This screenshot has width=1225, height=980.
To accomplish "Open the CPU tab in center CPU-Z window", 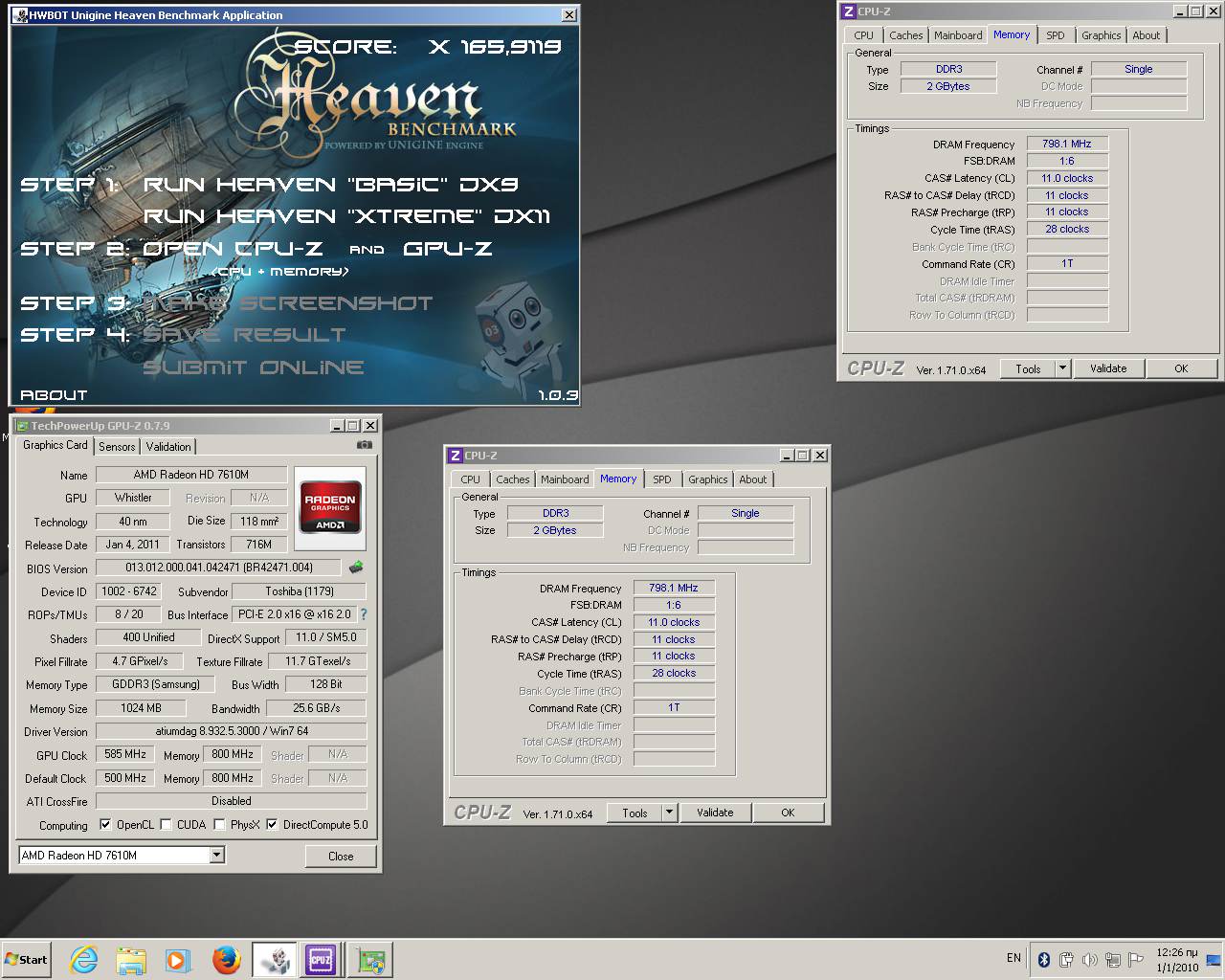I will (x=470, y=479).
